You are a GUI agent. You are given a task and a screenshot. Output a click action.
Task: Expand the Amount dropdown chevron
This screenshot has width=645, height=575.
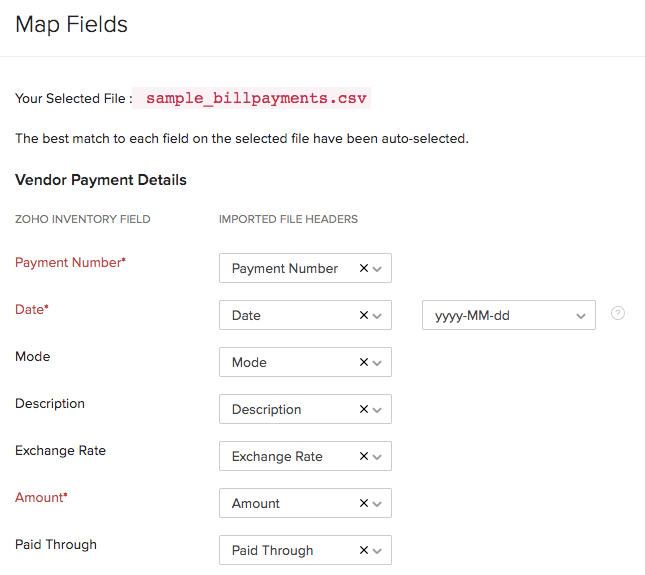tap(378, 504)
